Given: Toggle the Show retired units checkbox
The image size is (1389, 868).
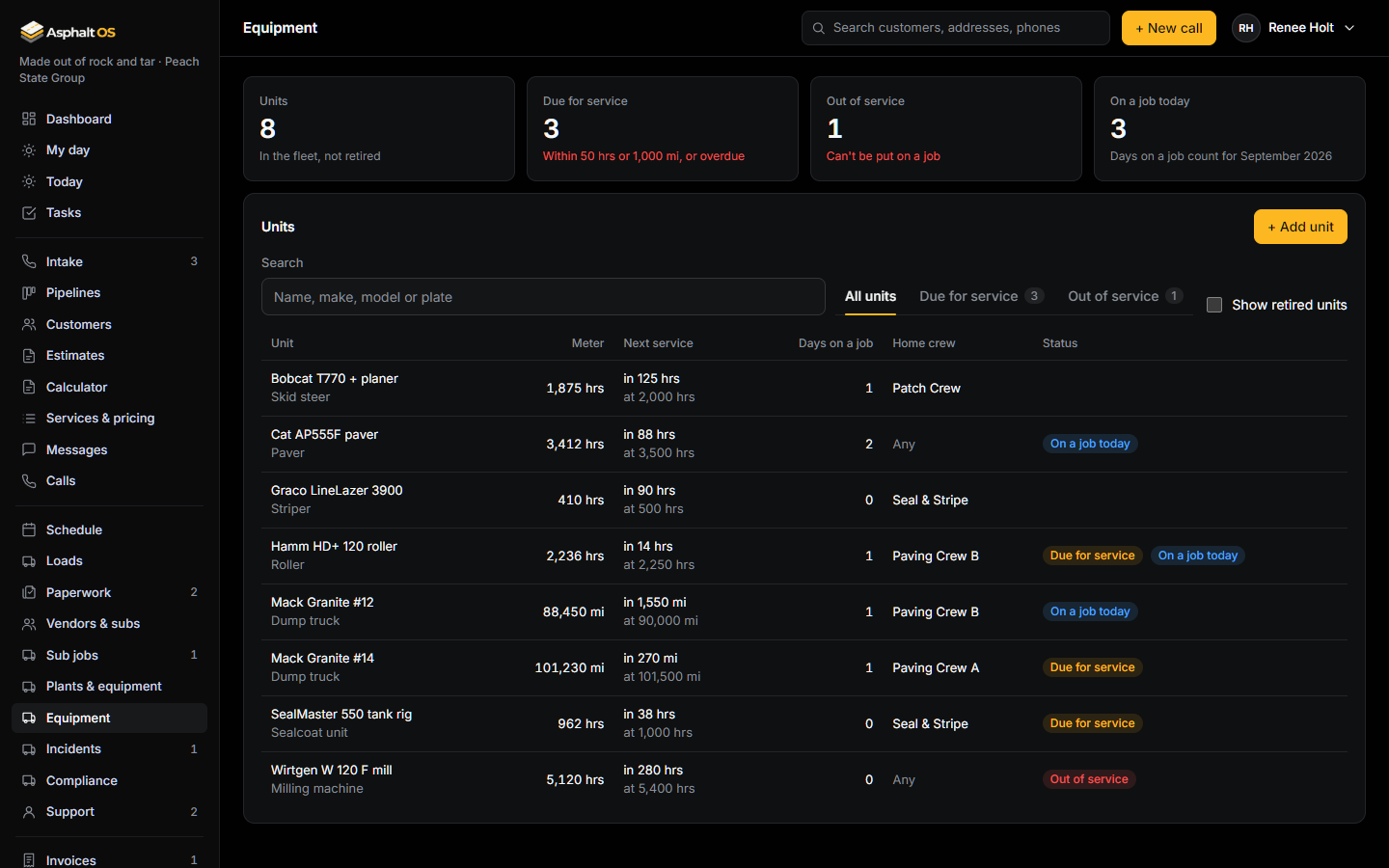Looking at the screenshot, I should pyautogui.click(x=1214, y=305).
